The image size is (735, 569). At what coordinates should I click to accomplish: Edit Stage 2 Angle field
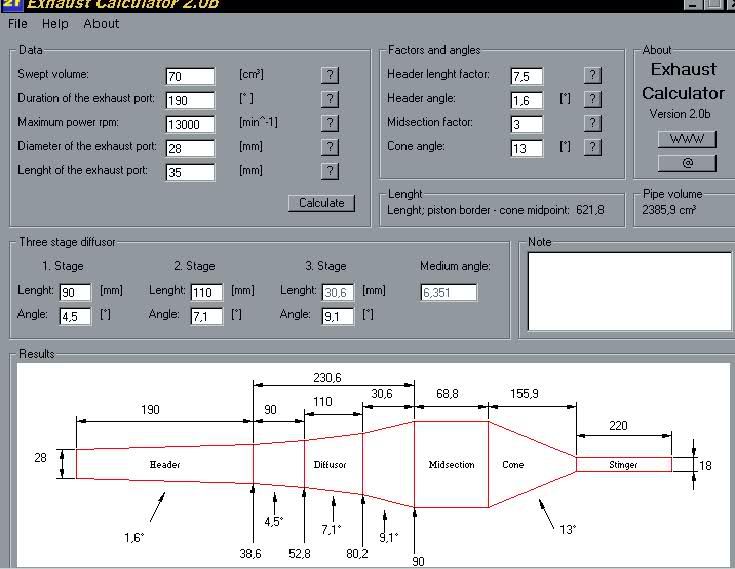point(207,316)
